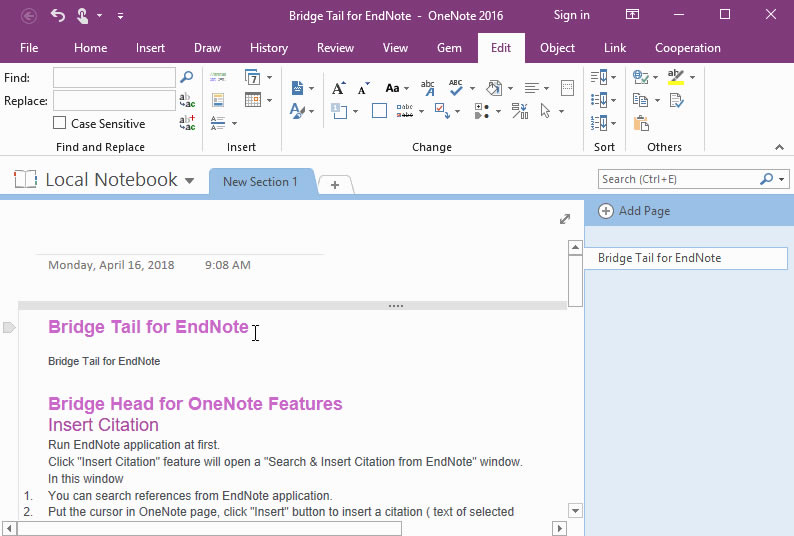Open the Change Case Aa dropdown
794x536 pixels.
(x=396, y=88)
